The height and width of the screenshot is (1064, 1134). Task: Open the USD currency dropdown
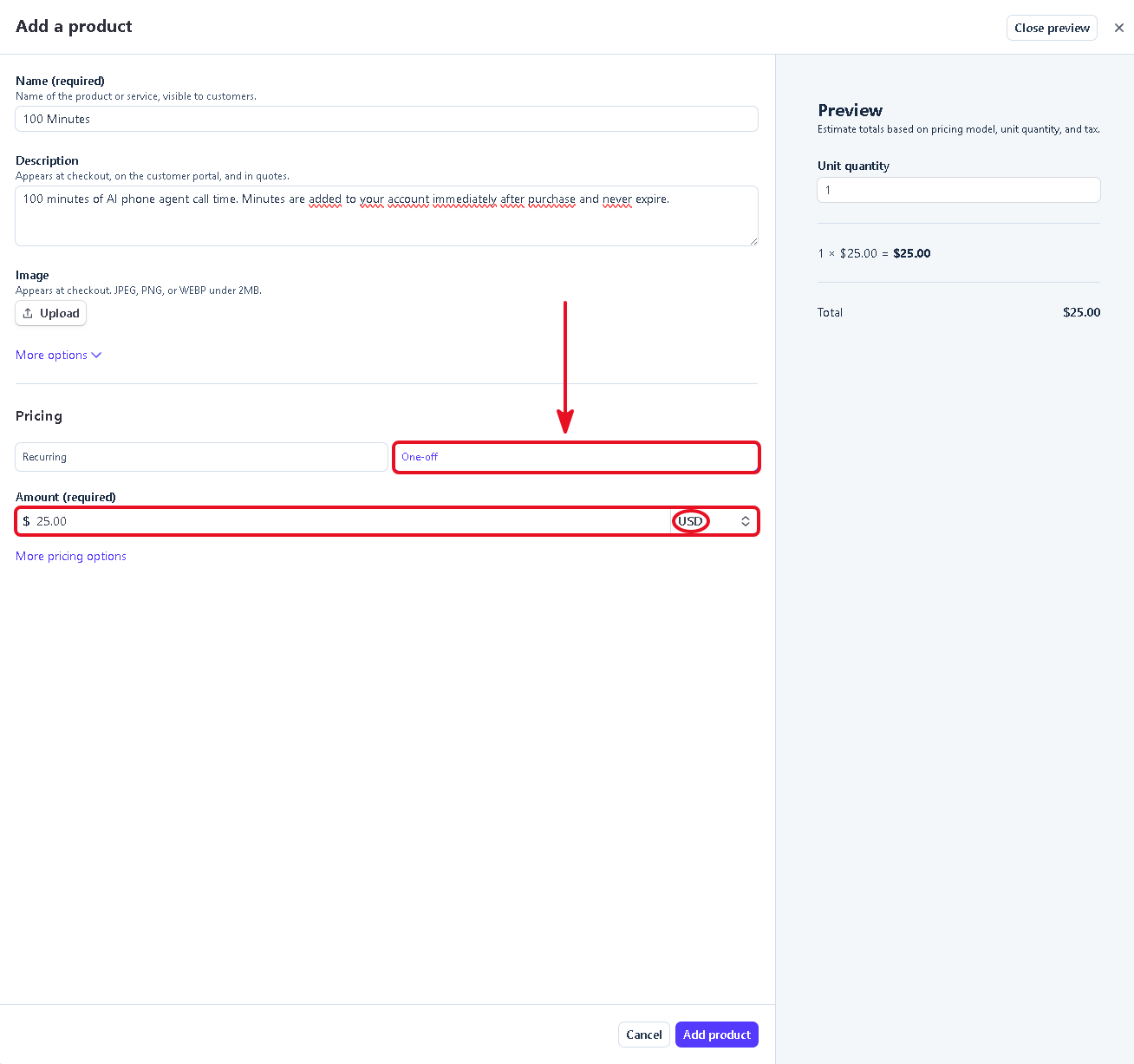tap(714, 521)
